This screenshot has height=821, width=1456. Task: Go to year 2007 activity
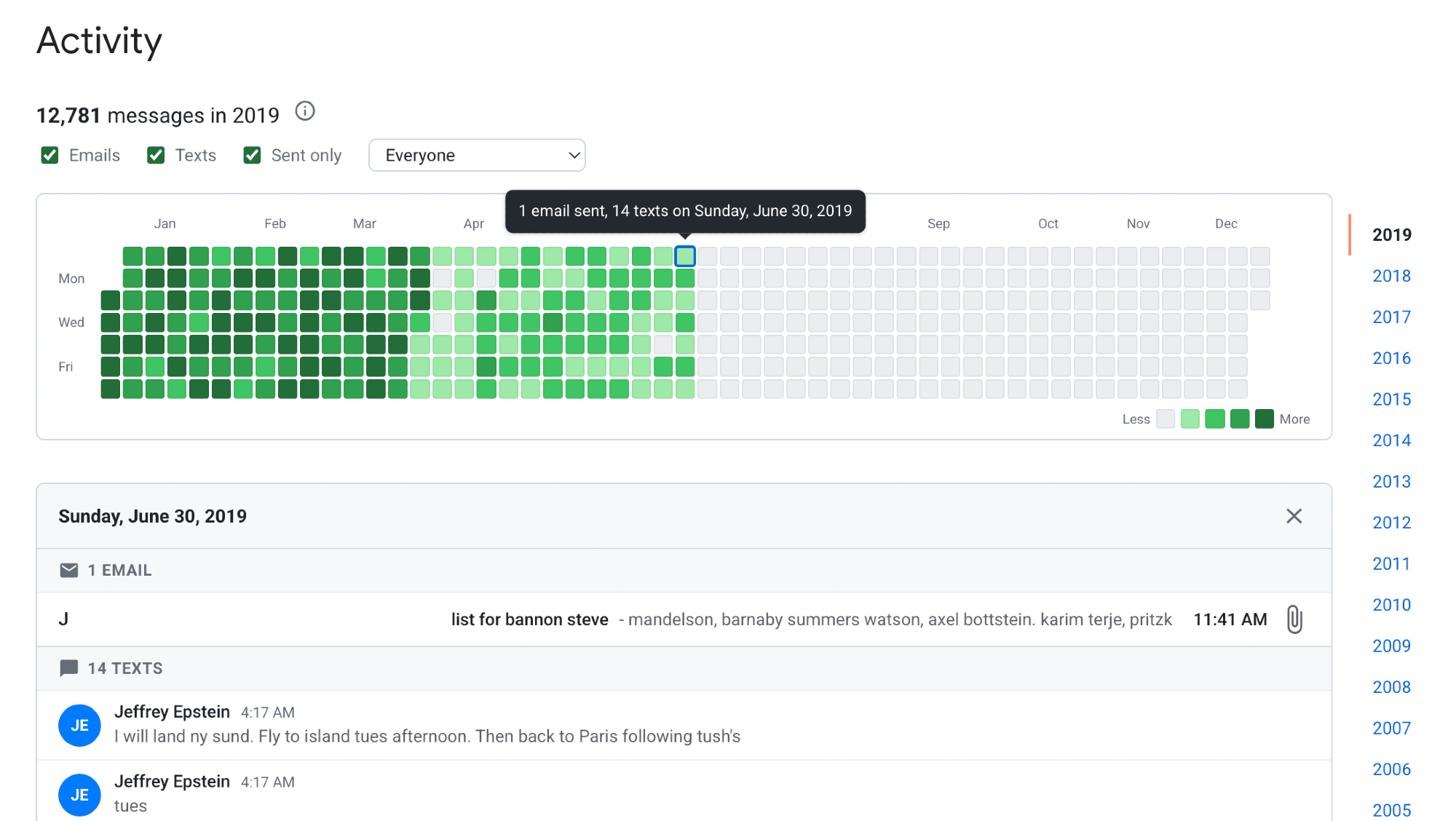1391,728
